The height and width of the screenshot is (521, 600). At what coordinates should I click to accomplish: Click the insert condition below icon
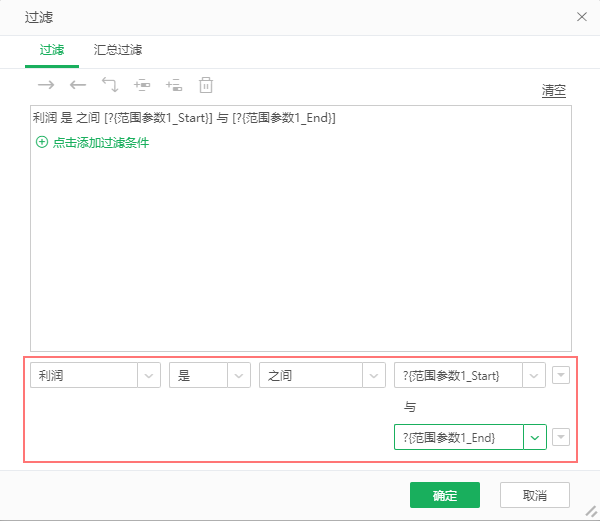click(174, 85)
